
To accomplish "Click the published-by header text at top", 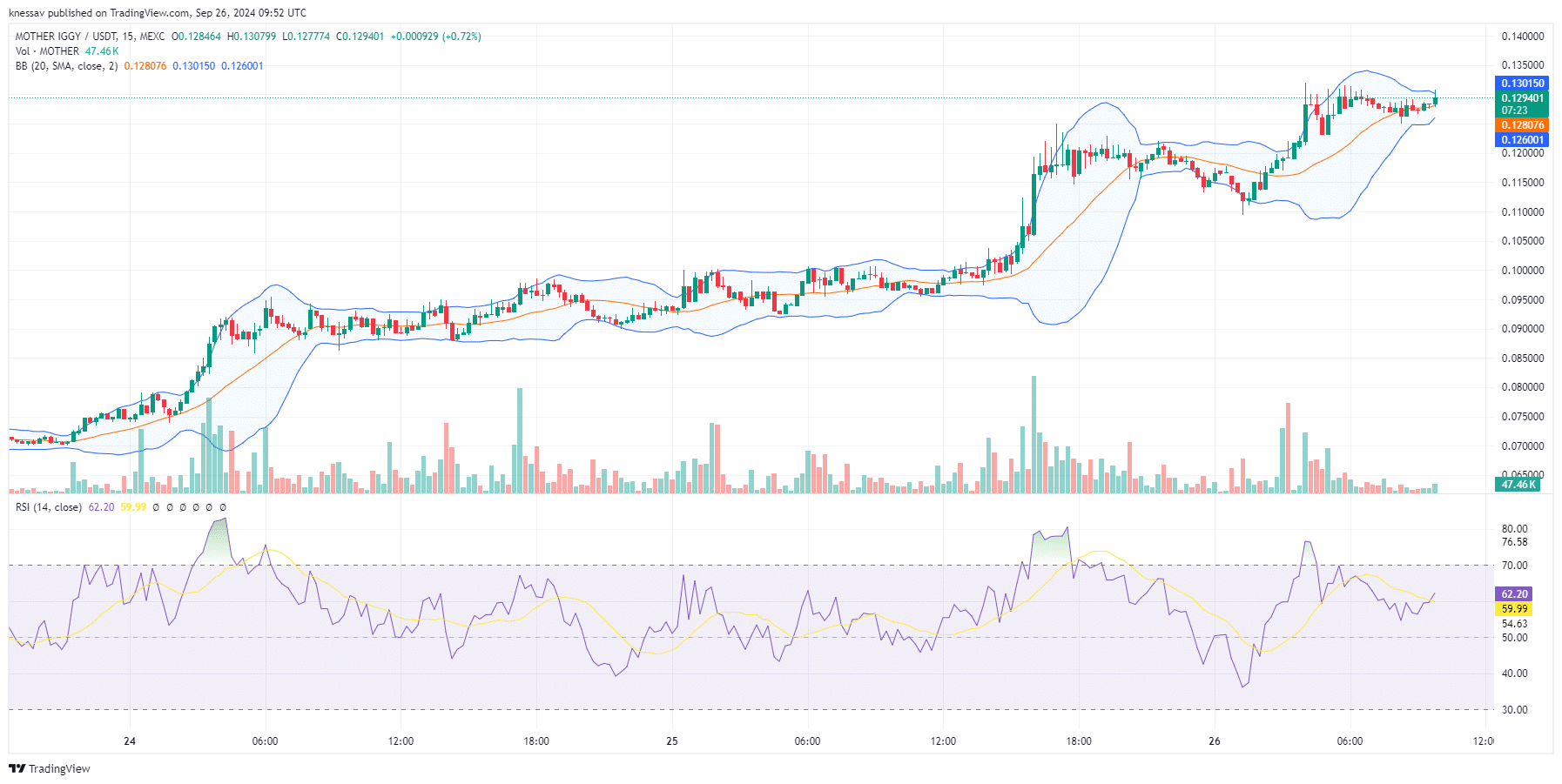I will pyautogui.click(x=158, y=13).
